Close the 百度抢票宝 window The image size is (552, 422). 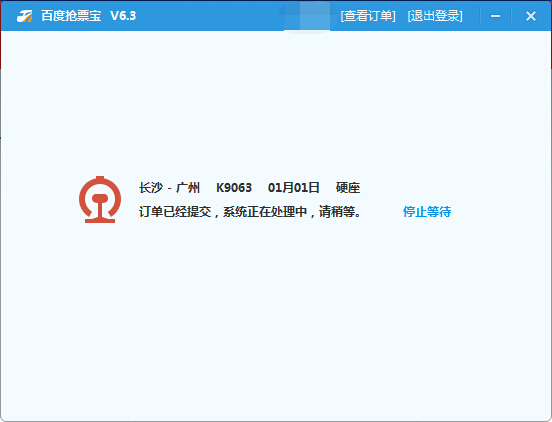coord(531,16)
